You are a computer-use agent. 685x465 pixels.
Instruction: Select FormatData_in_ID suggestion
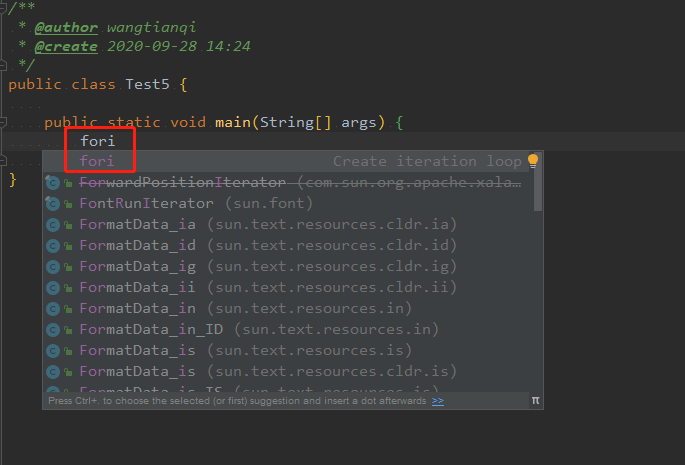285,329
